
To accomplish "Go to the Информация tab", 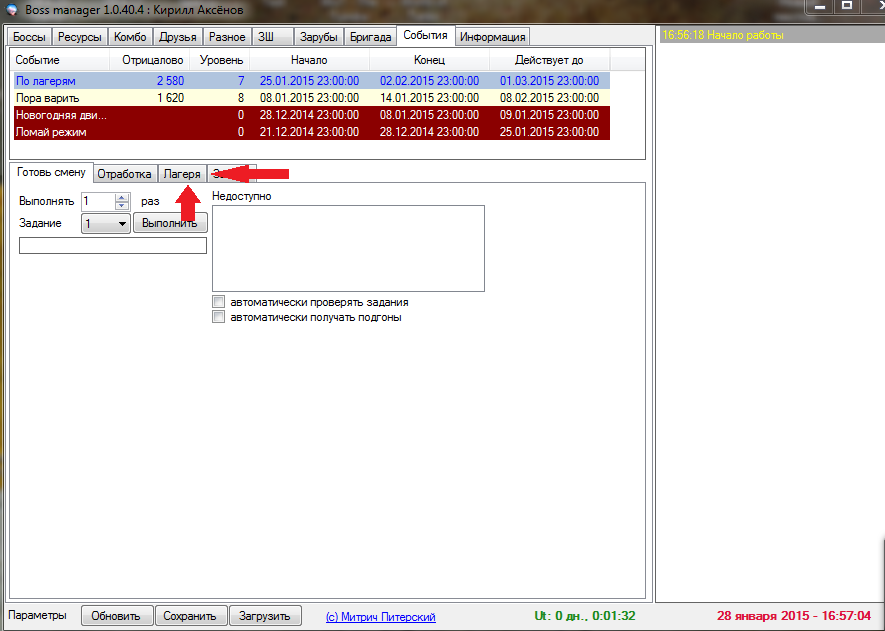I will [x=492, y=37].
